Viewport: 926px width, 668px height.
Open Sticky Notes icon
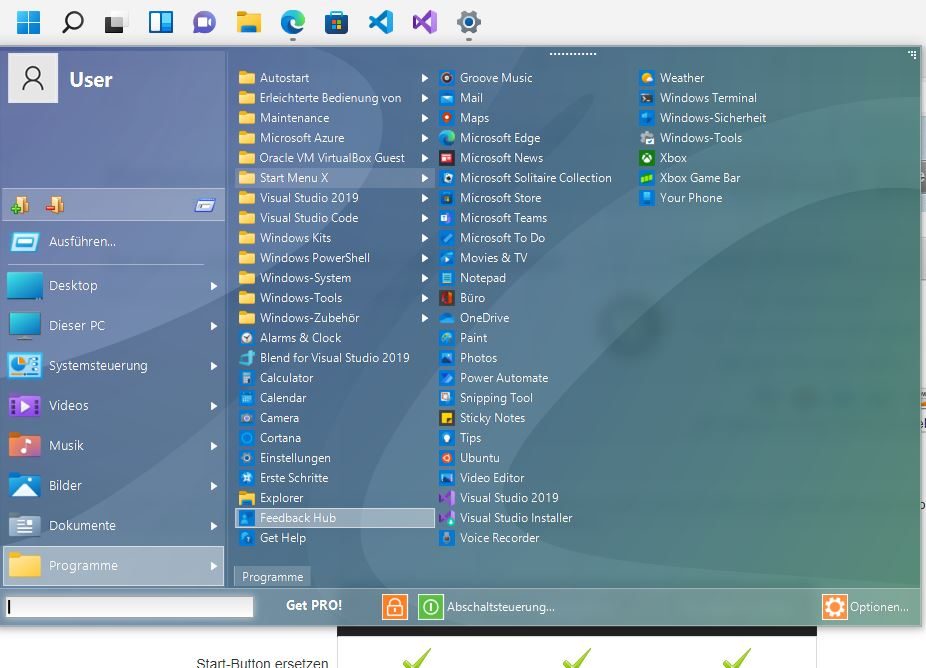click(x=447, y=418)
